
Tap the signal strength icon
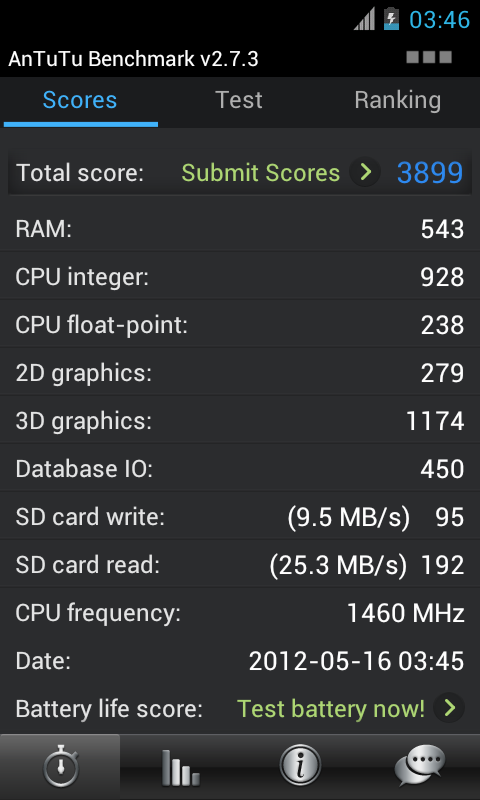pos(365,19)
